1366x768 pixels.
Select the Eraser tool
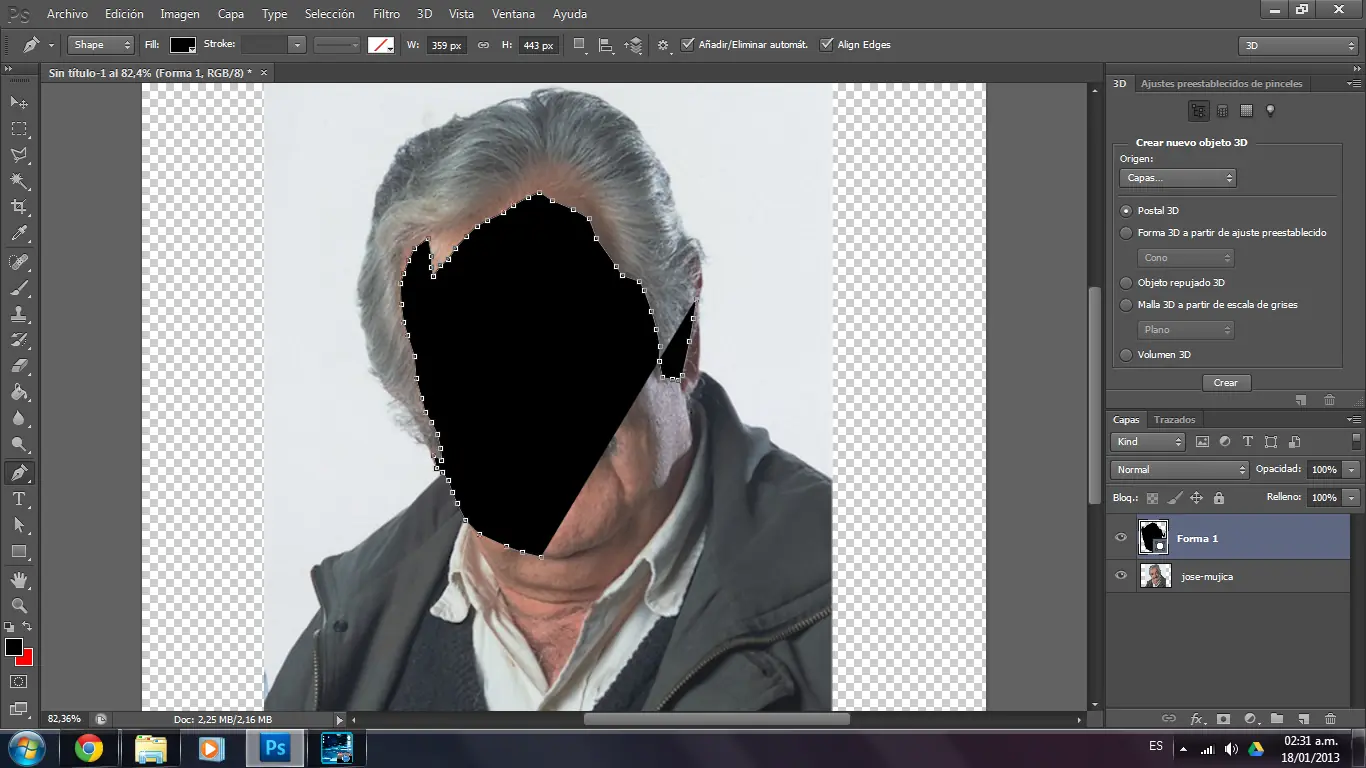19,366
